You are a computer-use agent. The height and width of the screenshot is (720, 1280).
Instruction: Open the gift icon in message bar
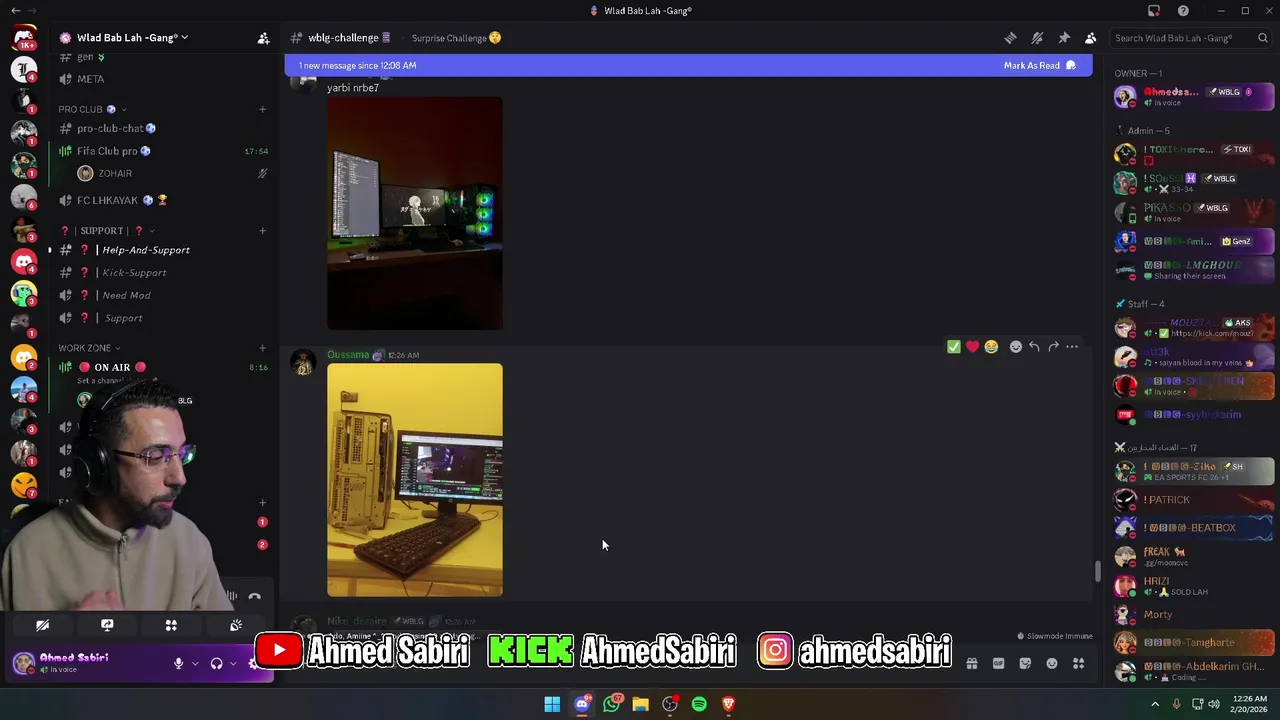click(972, 663)
